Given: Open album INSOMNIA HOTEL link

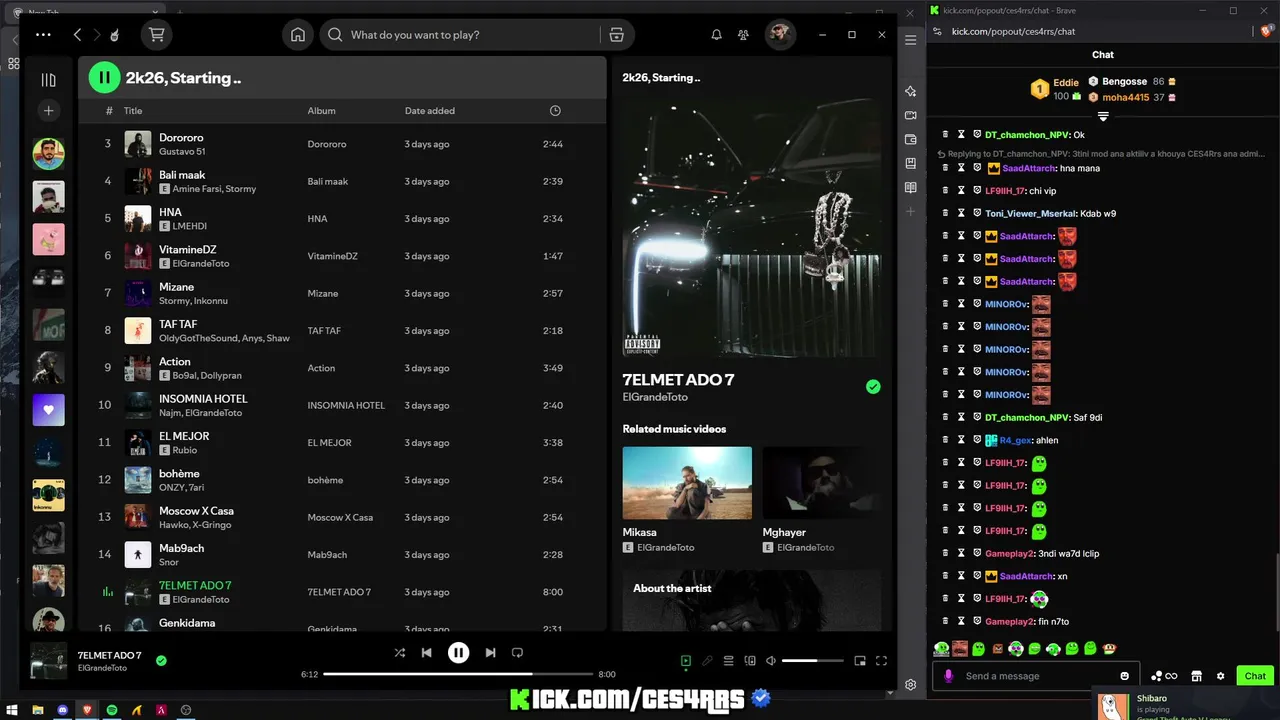Looking at the screenshot, I should [x=346, y=405].
